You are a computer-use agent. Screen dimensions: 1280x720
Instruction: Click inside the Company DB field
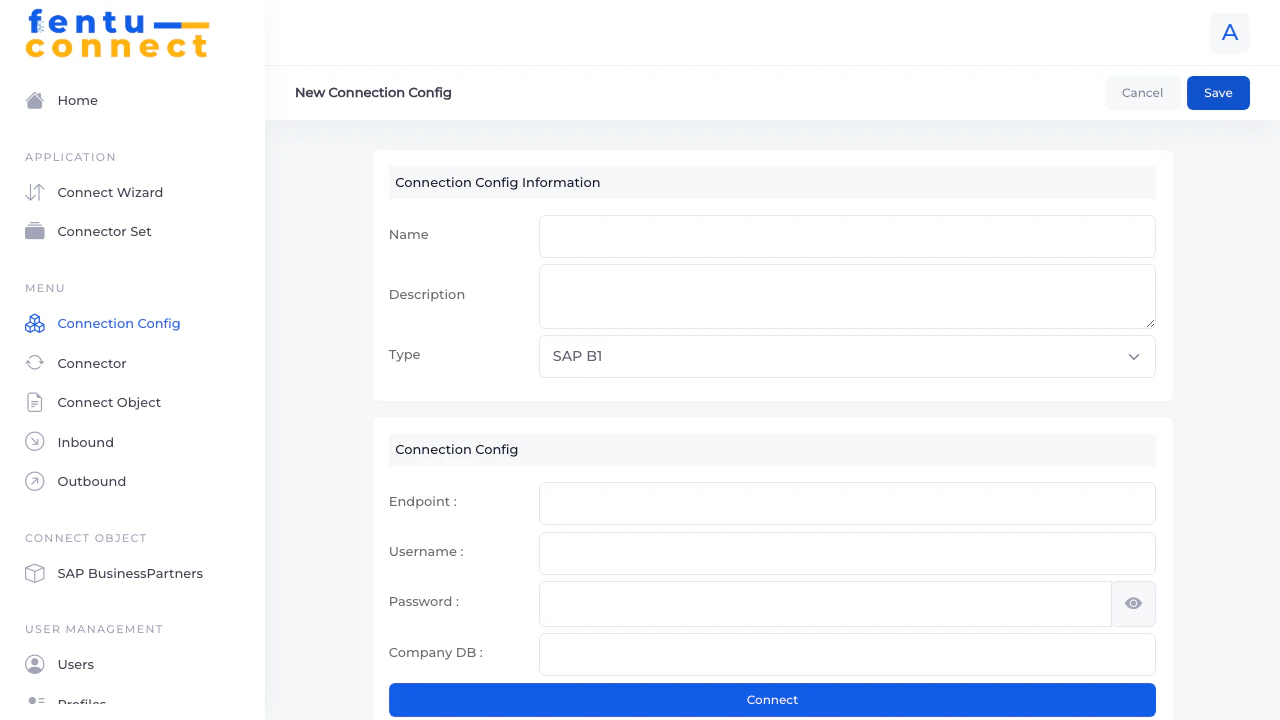[847, 654]
